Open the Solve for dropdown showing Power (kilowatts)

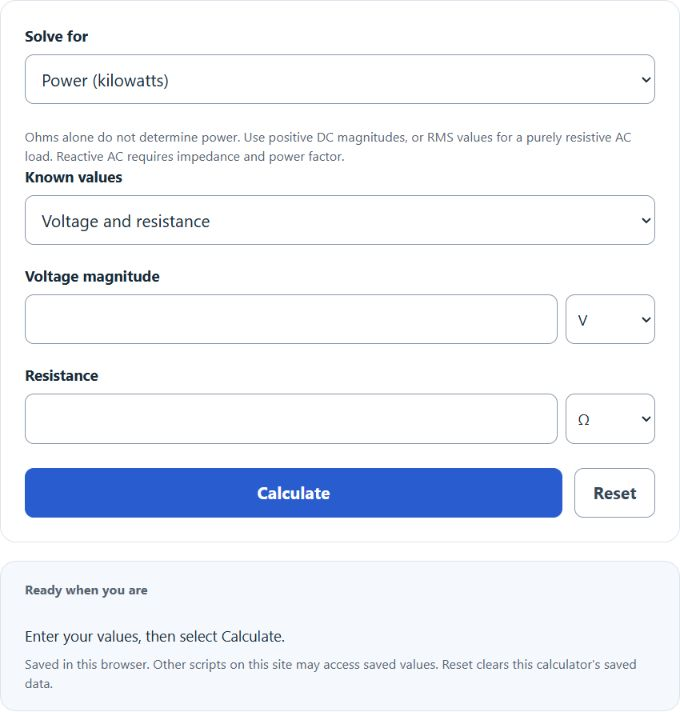340,79
